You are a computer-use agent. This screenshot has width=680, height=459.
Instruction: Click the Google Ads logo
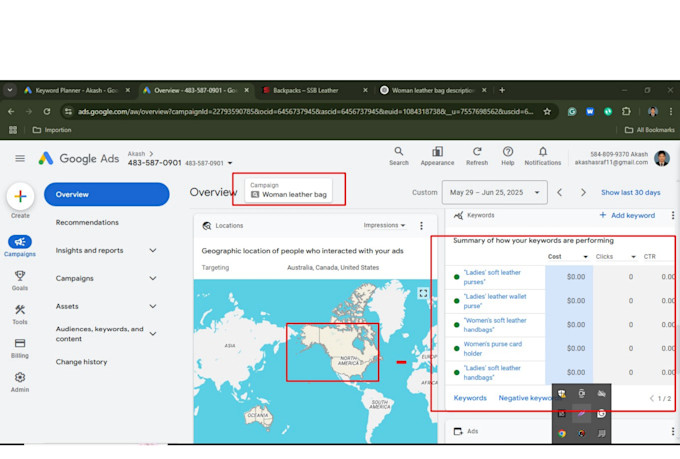pos(79,158)
